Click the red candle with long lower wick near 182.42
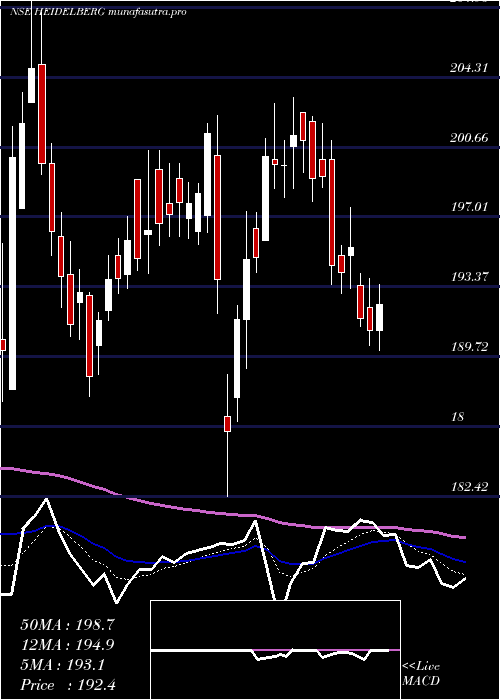 (227, 424)
